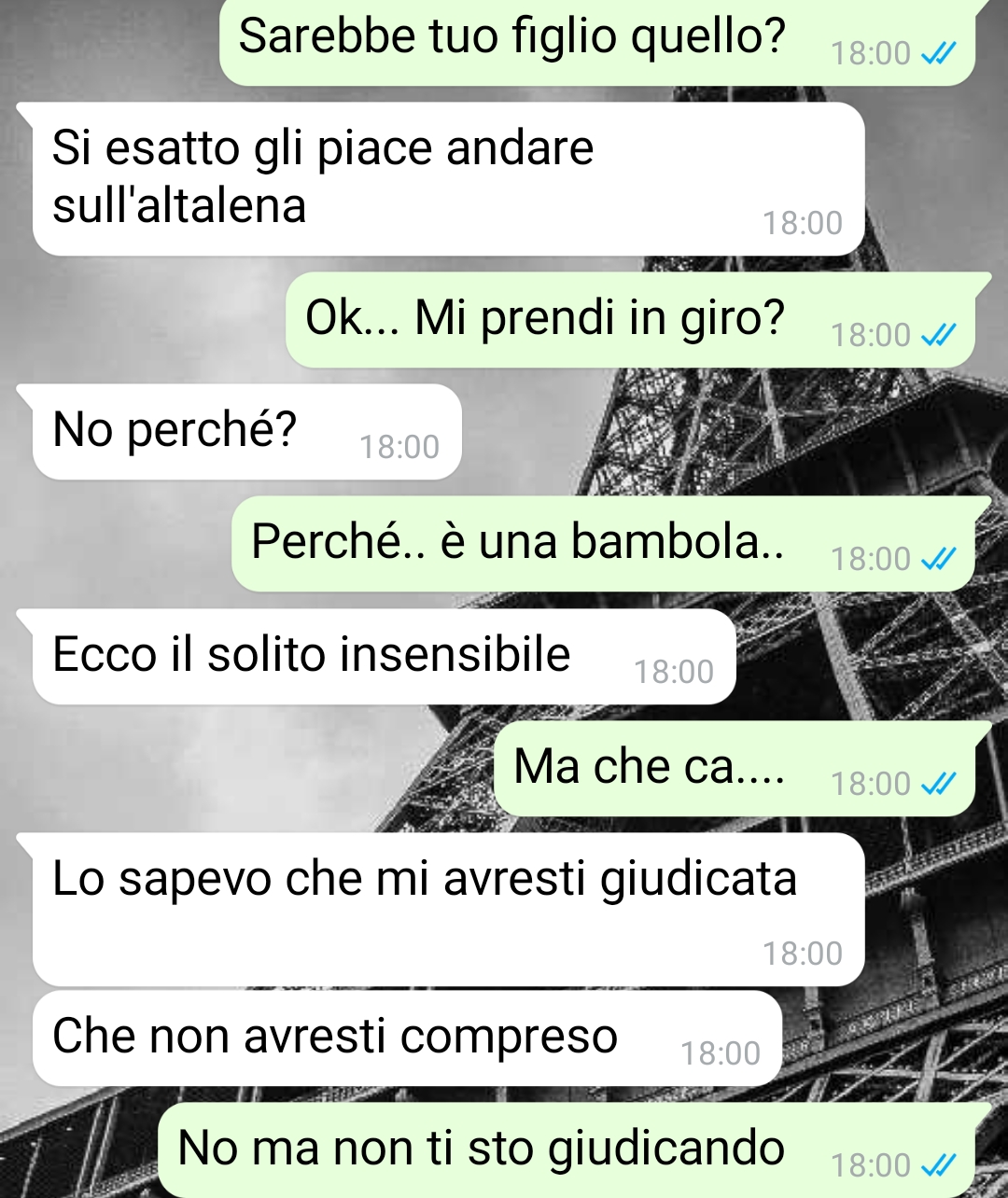This screenshot has height=1198, width=1008.
Task: Select the message "Sarebbe tuo figlio quello?"
Action: (597, 42)
